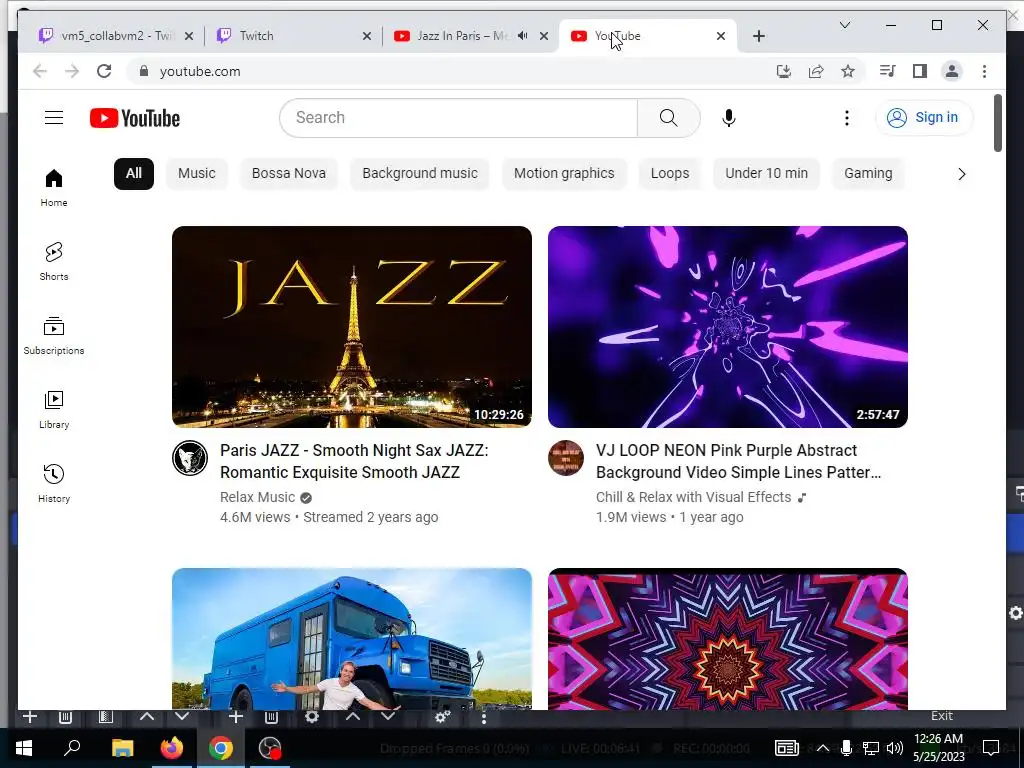
Task: View site information lock icon
Action: point(144,71)
